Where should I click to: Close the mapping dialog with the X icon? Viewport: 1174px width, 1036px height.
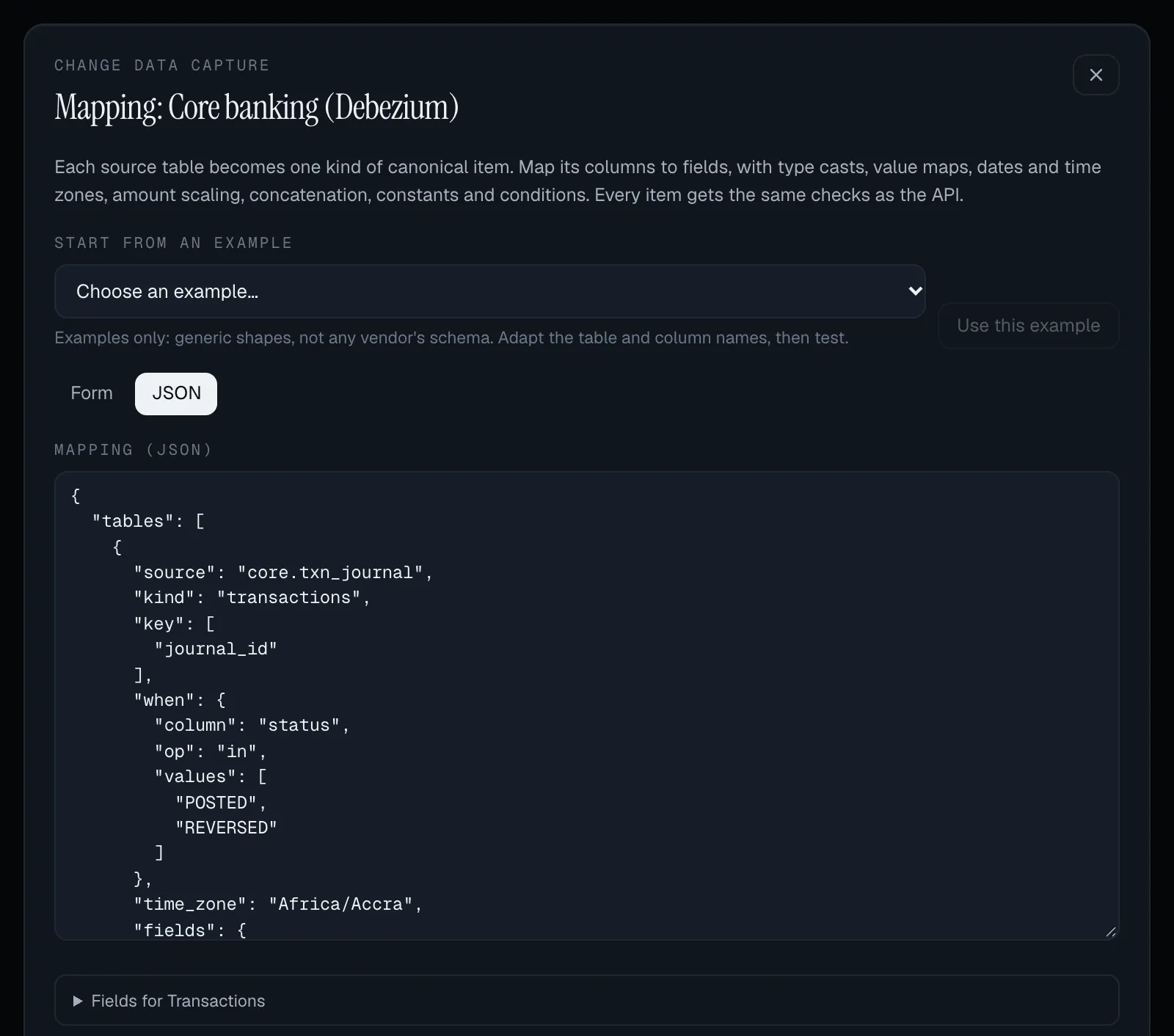point(1095,75)
